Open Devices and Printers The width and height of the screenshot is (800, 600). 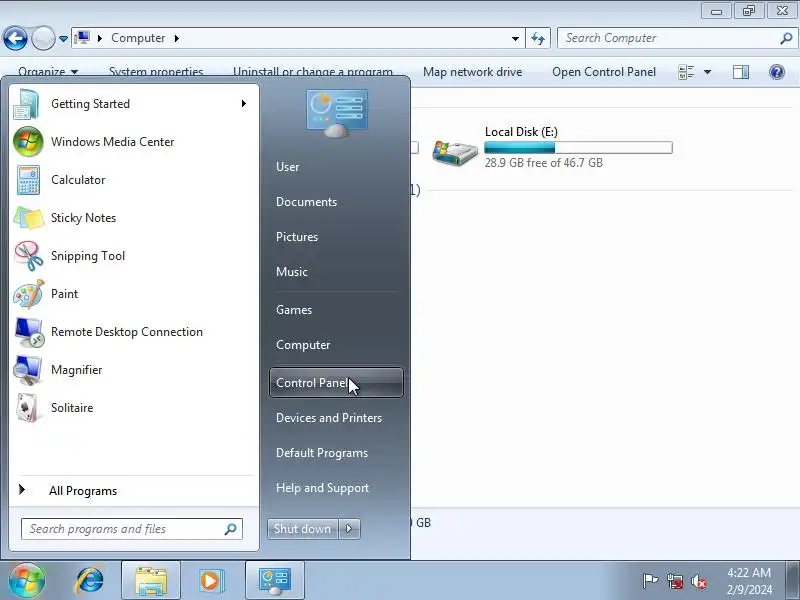pyautogui.click(x=336, y=418)
